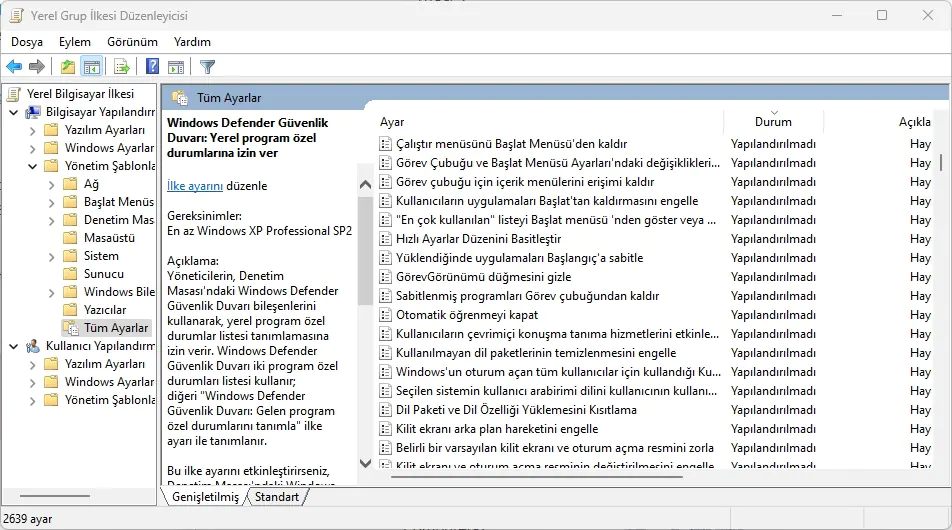
Task: Toggle the action pane toolbar icon
Action: tap(176, 67)
